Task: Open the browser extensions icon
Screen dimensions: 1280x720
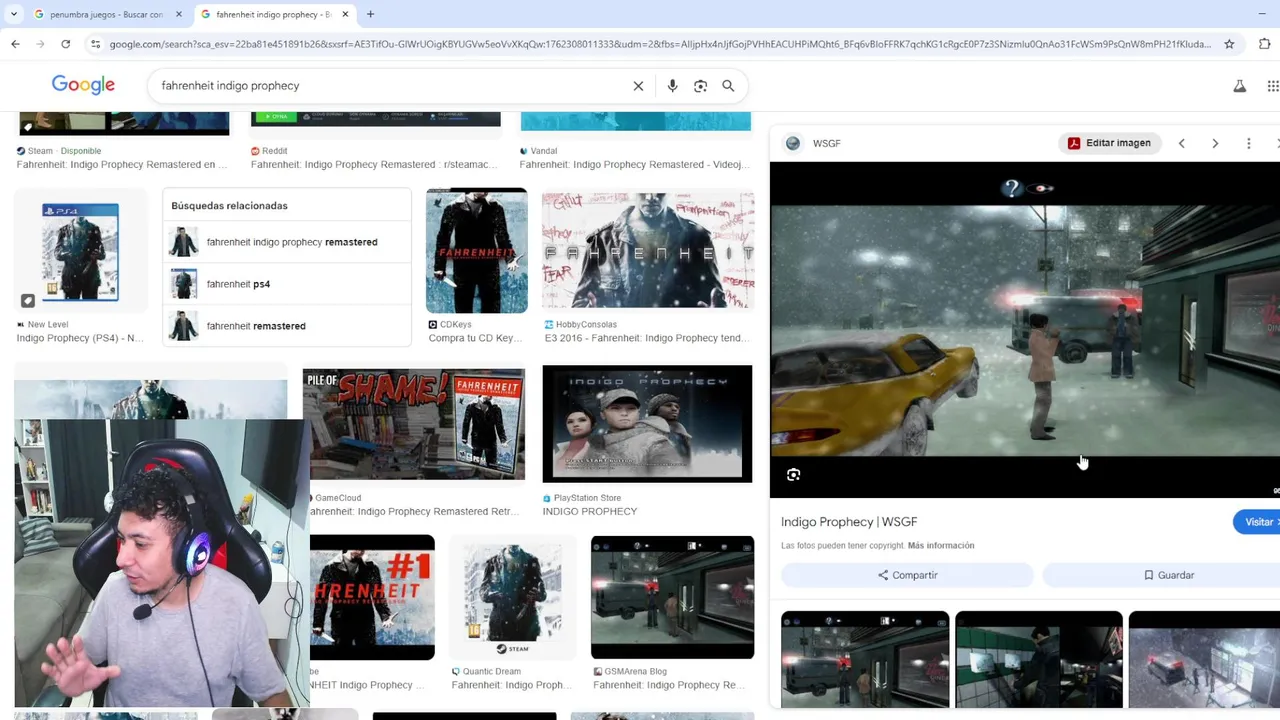Action: point(1265,44)
